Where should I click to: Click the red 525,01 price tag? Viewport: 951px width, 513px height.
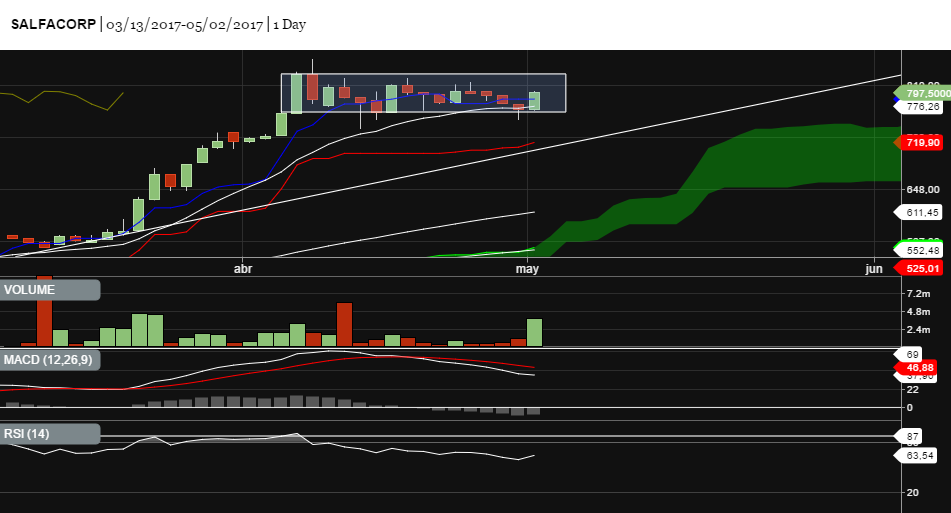tap(918, 269)
